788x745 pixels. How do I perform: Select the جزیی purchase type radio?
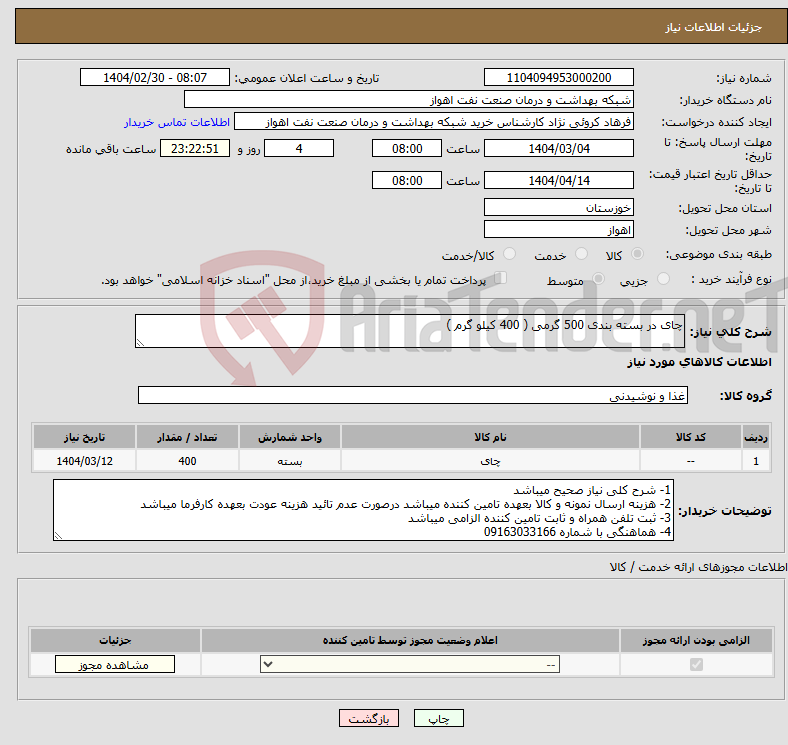663,279
